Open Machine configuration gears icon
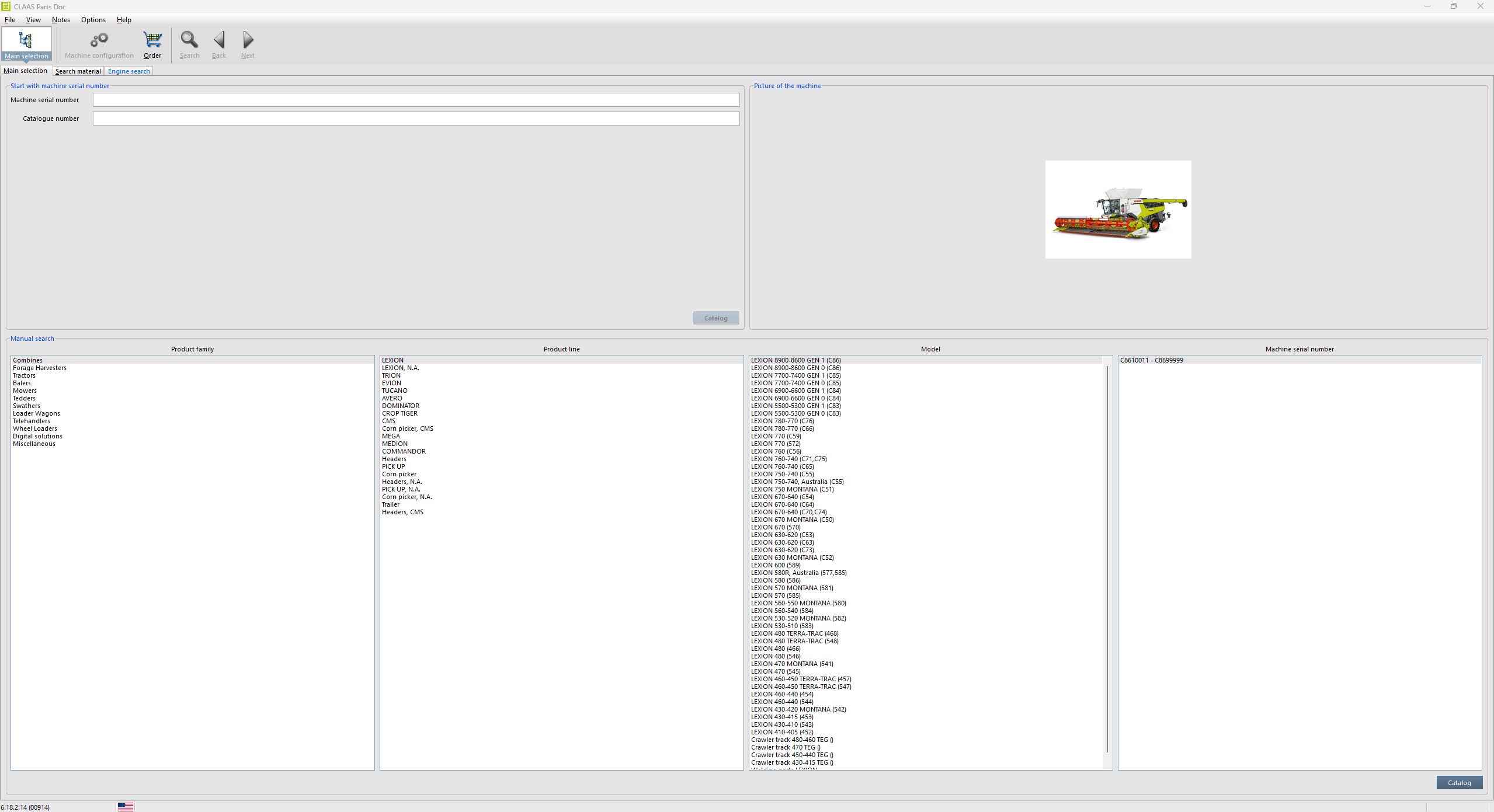This screenshot has width=1494, height=812. pyautogui.click(x=99, y=40)
